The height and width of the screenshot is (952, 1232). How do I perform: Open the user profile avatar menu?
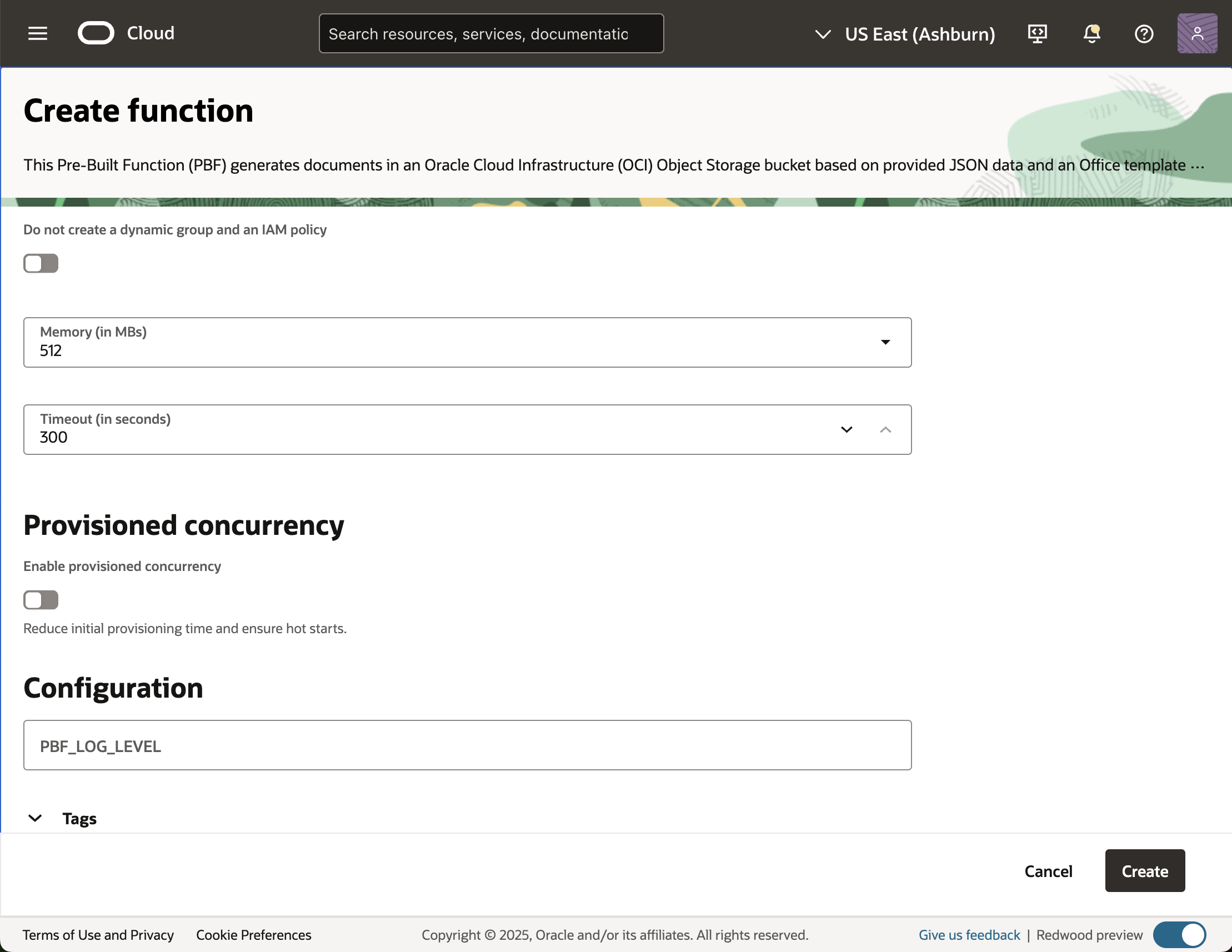click(1196, 34)
